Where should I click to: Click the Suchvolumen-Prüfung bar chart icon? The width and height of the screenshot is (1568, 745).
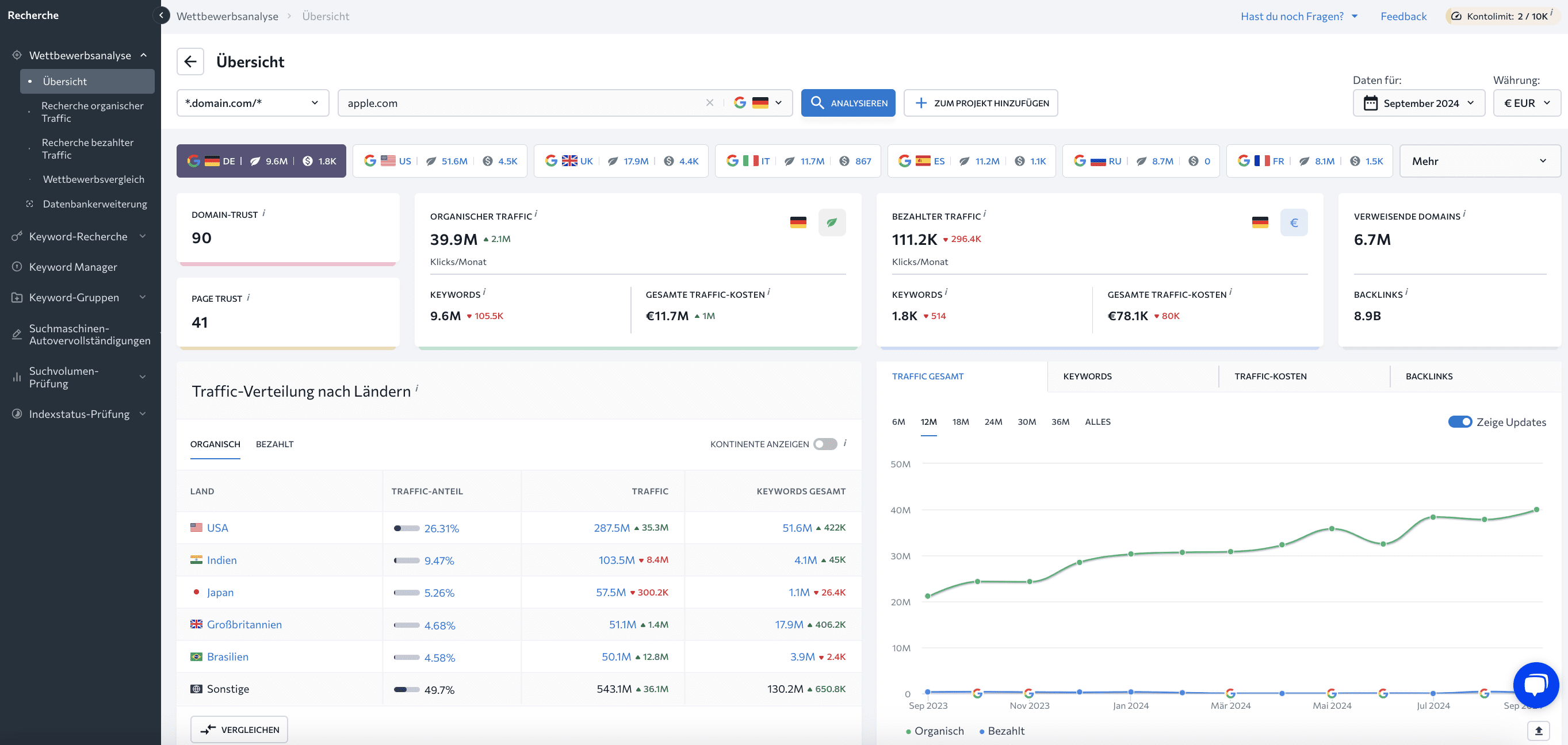[17, 377]
